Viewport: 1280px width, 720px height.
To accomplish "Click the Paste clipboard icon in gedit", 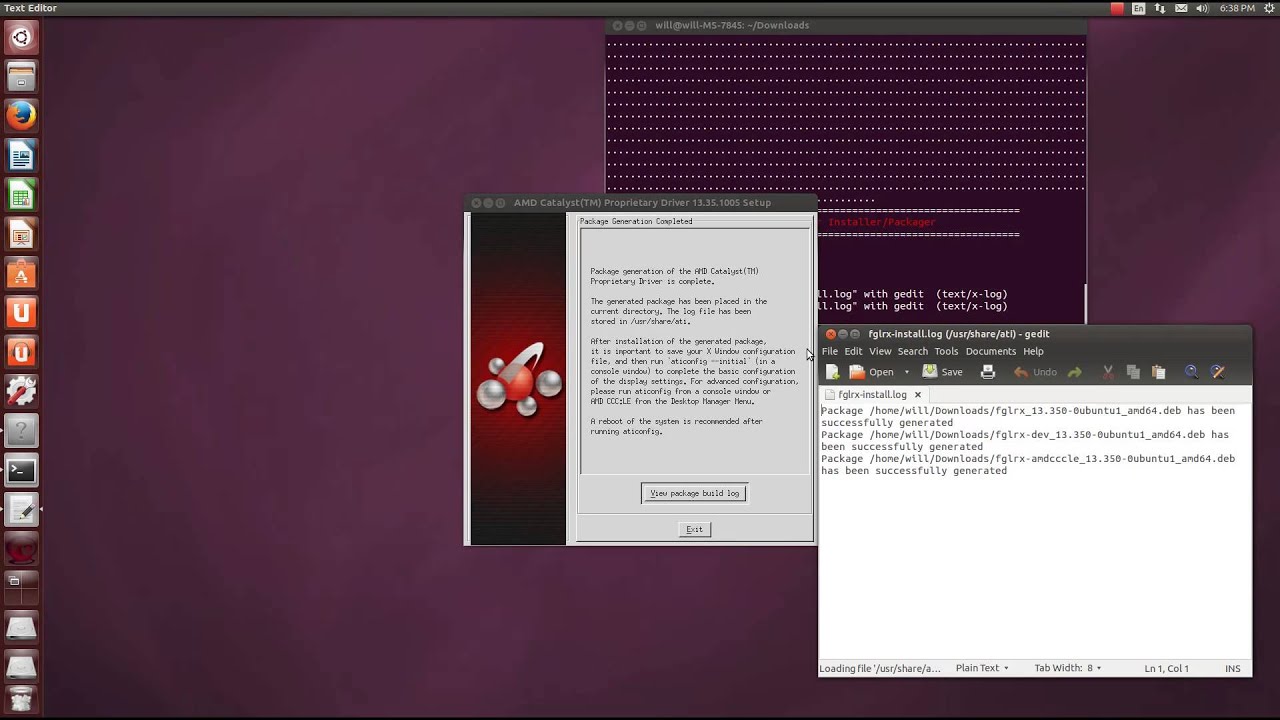I will [x=1159, y=372].
